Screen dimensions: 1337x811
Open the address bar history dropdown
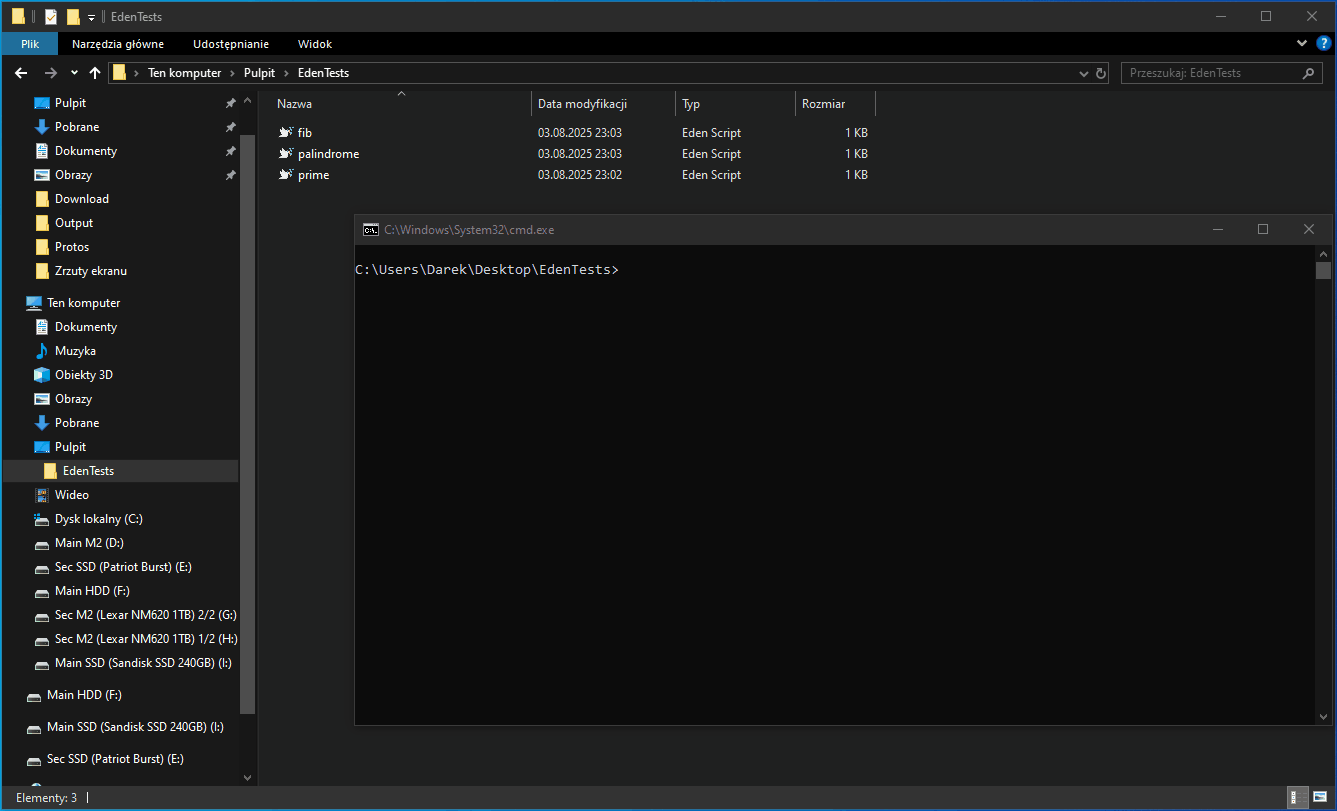coord(1085,73)
